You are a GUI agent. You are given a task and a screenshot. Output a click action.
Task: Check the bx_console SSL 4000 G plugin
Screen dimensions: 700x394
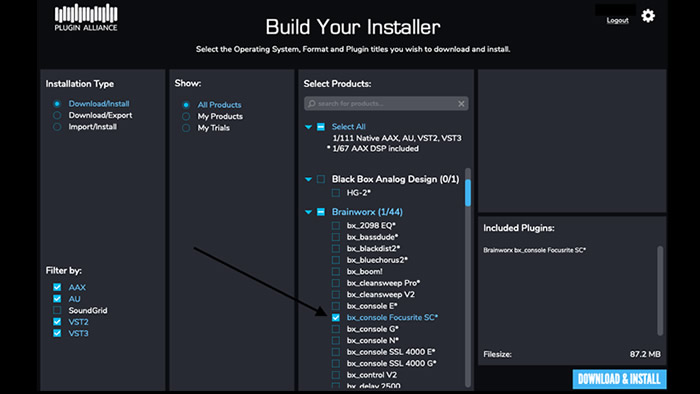coord(336,364)
